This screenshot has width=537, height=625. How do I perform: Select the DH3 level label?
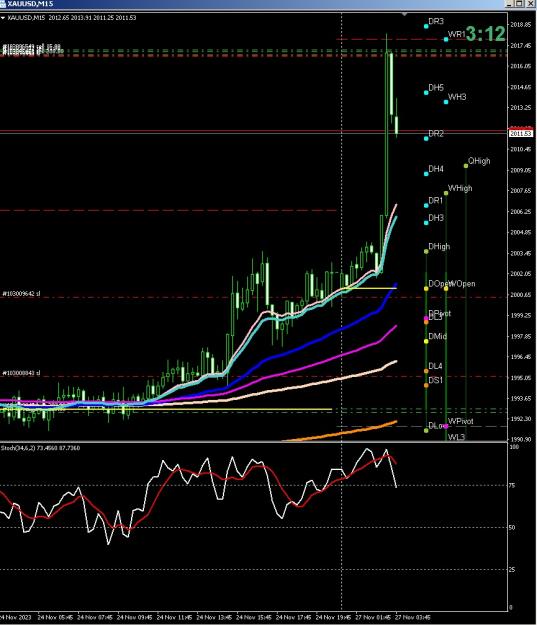click(x=436, y=218)
